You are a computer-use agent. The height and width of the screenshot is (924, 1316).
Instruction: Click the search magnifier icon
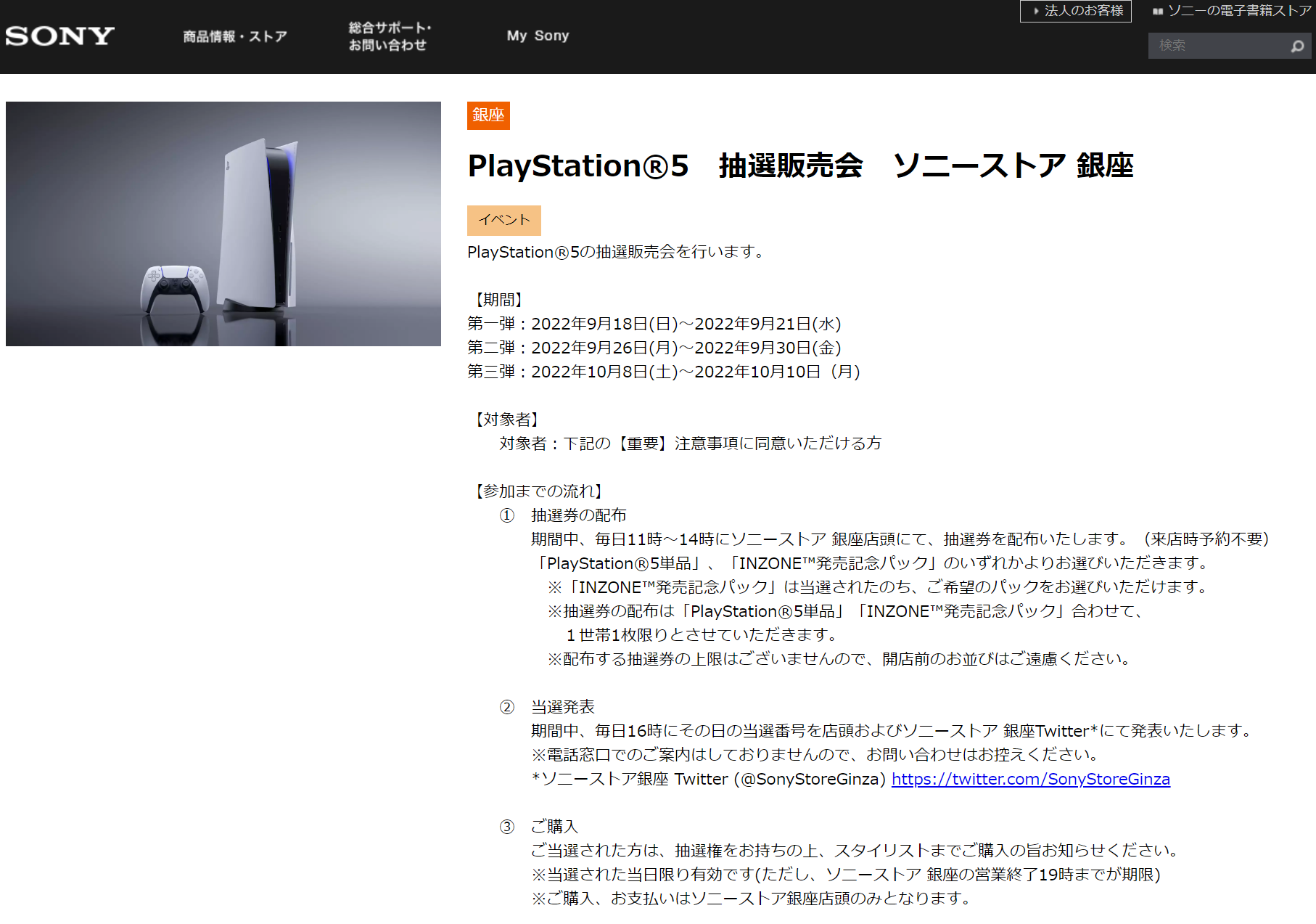coord(1297,46)
